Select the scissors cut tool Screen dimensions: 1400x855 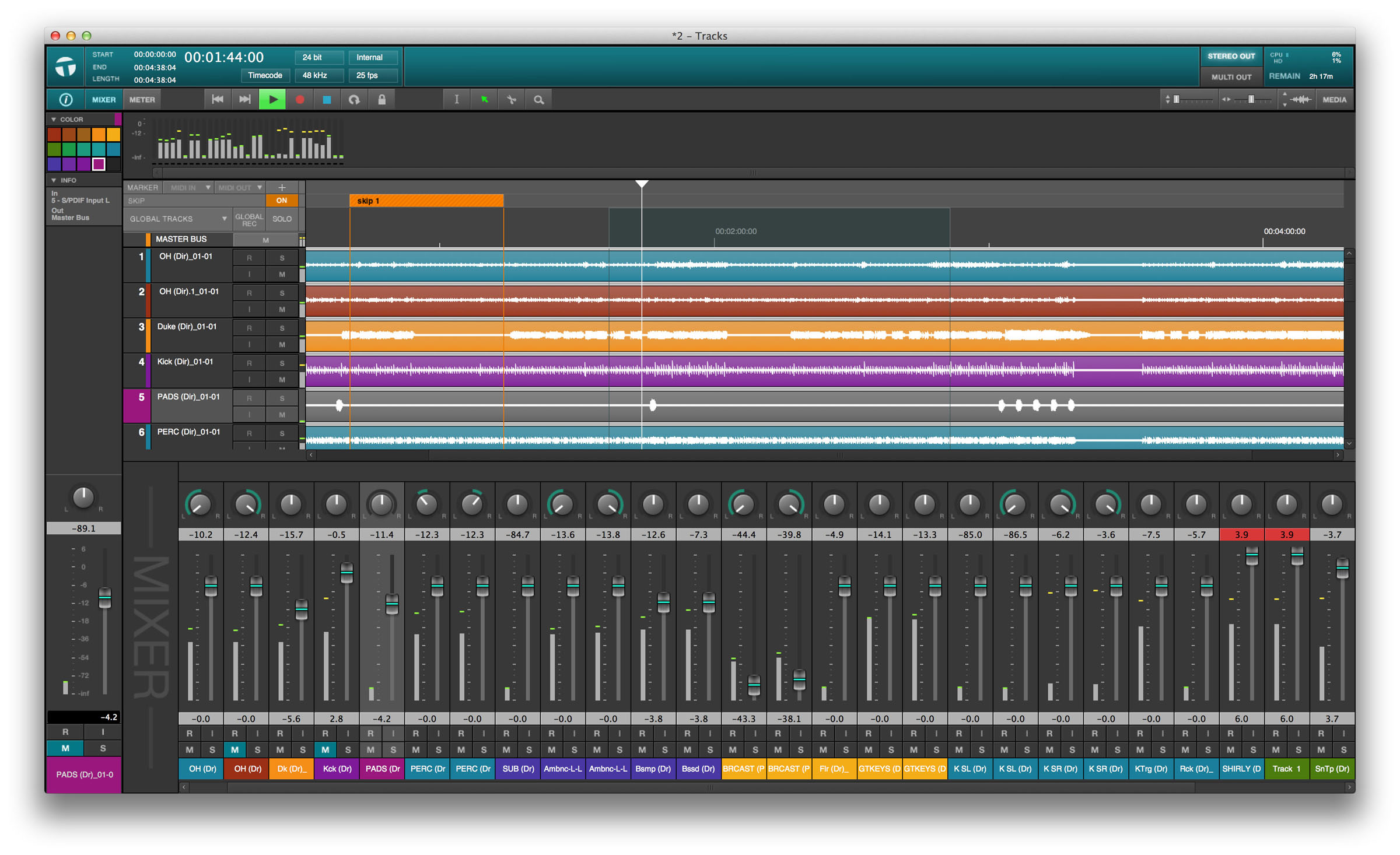(x=512, y=100)
